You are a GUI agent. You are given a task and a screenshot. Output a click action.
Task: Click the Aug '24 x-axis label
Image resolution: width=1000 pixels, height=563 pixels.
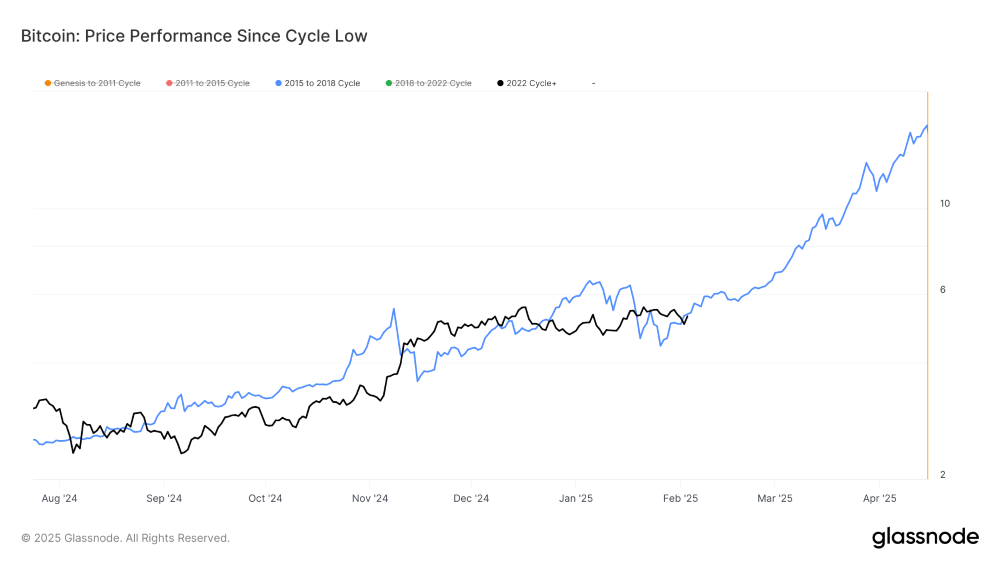pyautogui.click(x=61, y=497)
